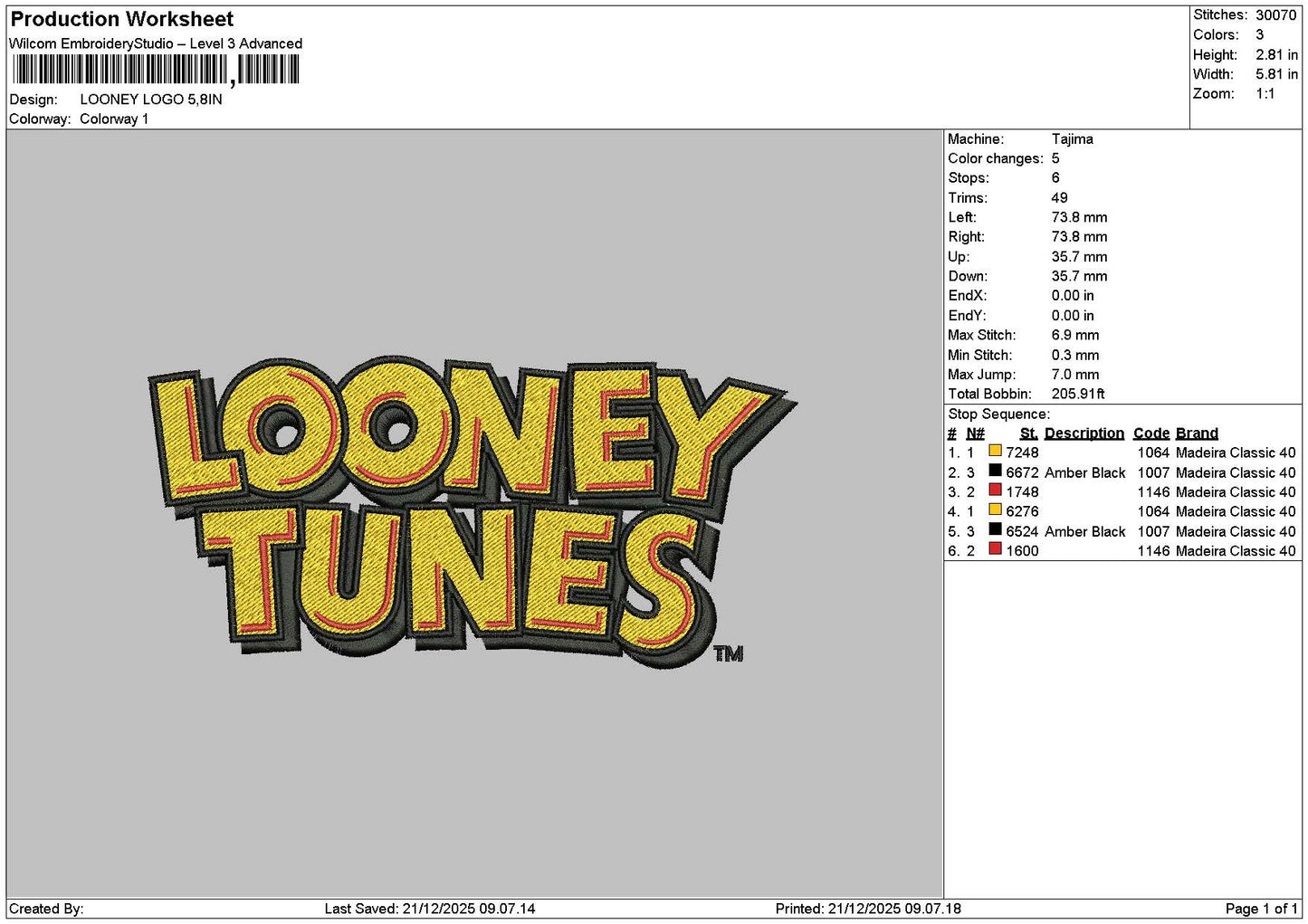Click the 'Stop Sequence:' heading
Image resolution: width=1308 pixels, height=924 pixels.
click(x=999, y=414)
